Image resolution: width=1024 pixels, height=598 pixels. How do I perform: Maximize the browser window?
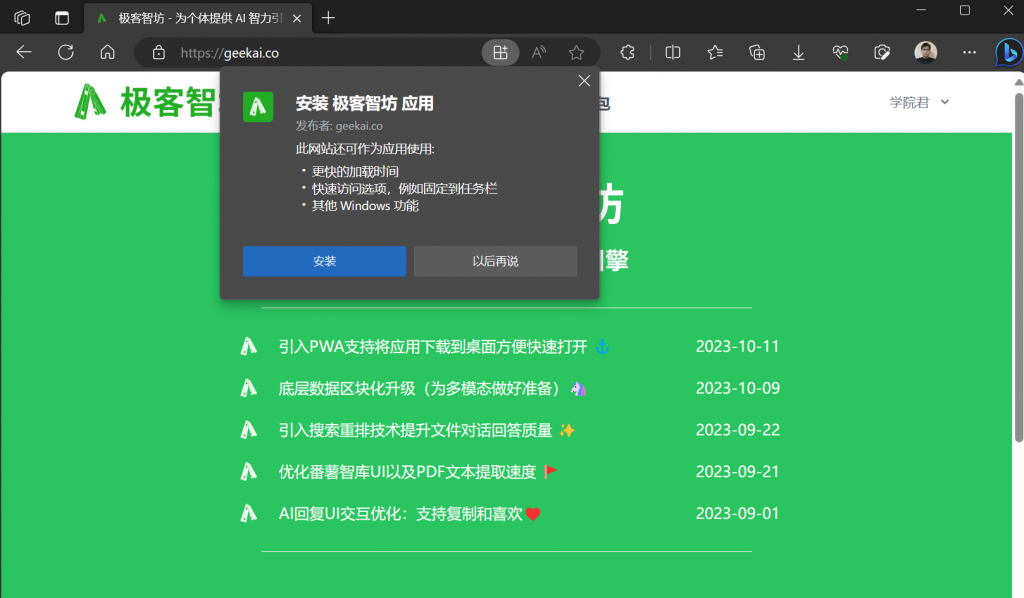pos(965,10)
